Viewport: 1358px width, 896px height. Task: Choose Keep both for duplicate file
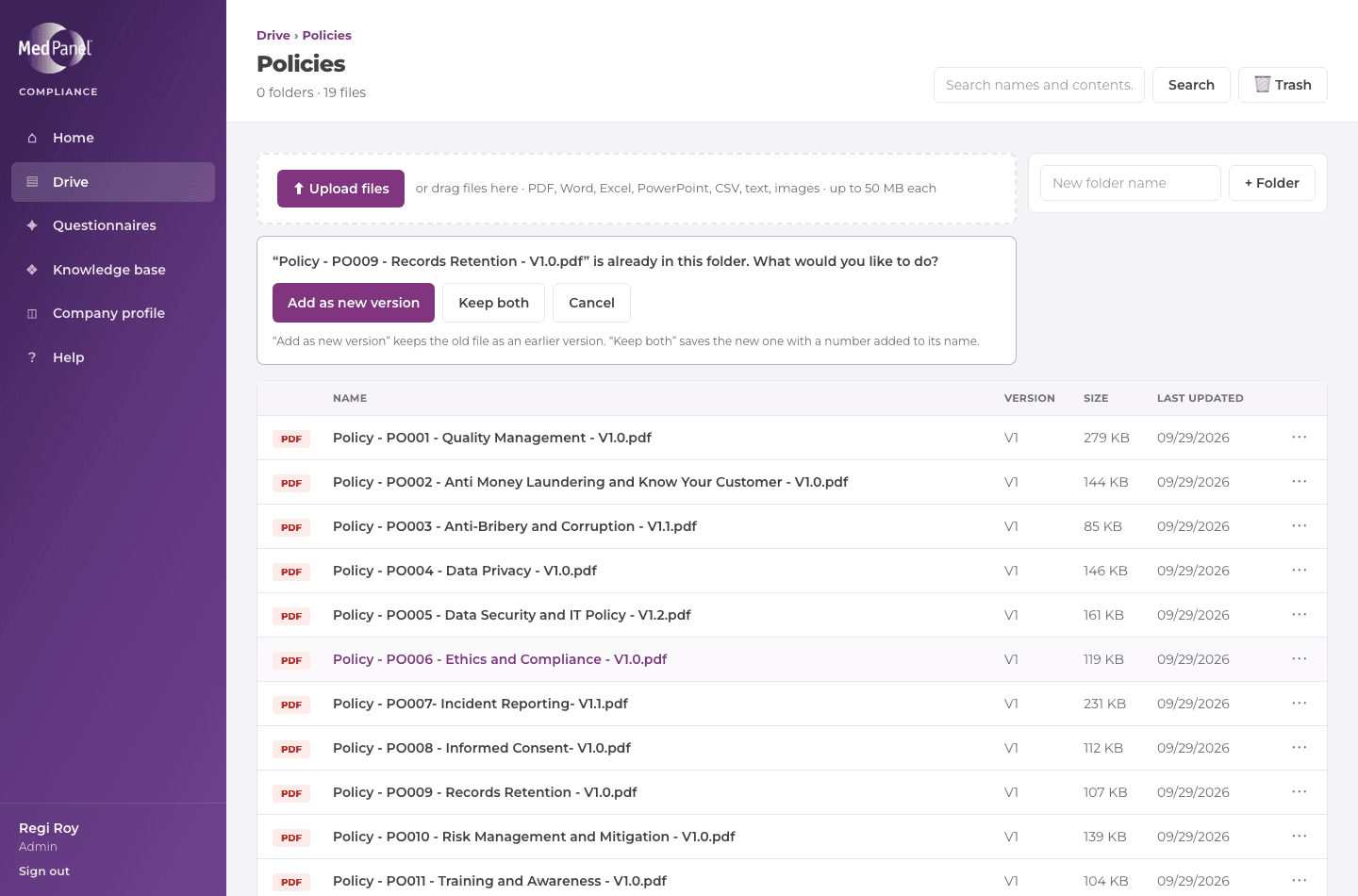click(x=493, y=303)
